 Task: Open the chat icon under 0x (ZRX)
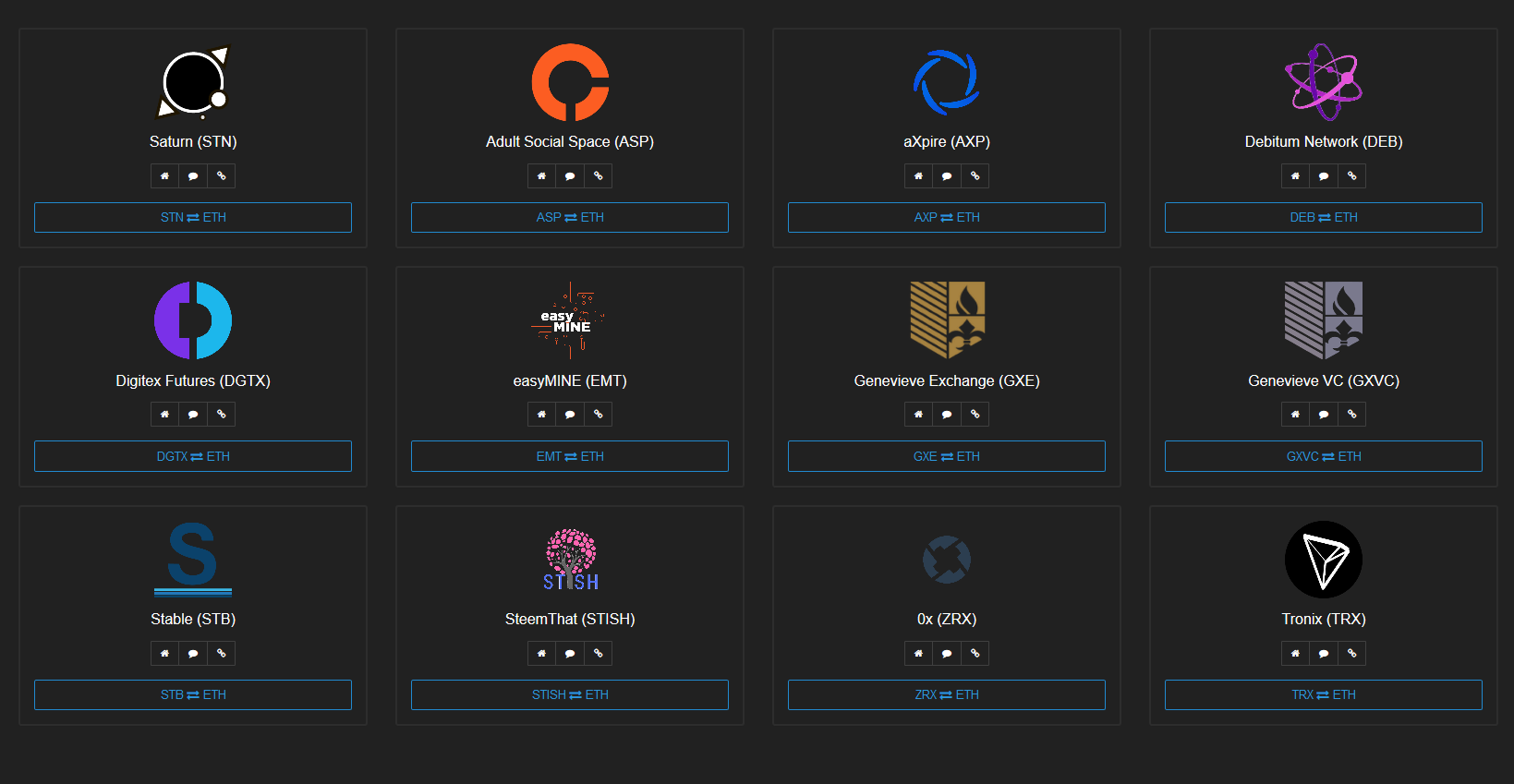(947, 653)
